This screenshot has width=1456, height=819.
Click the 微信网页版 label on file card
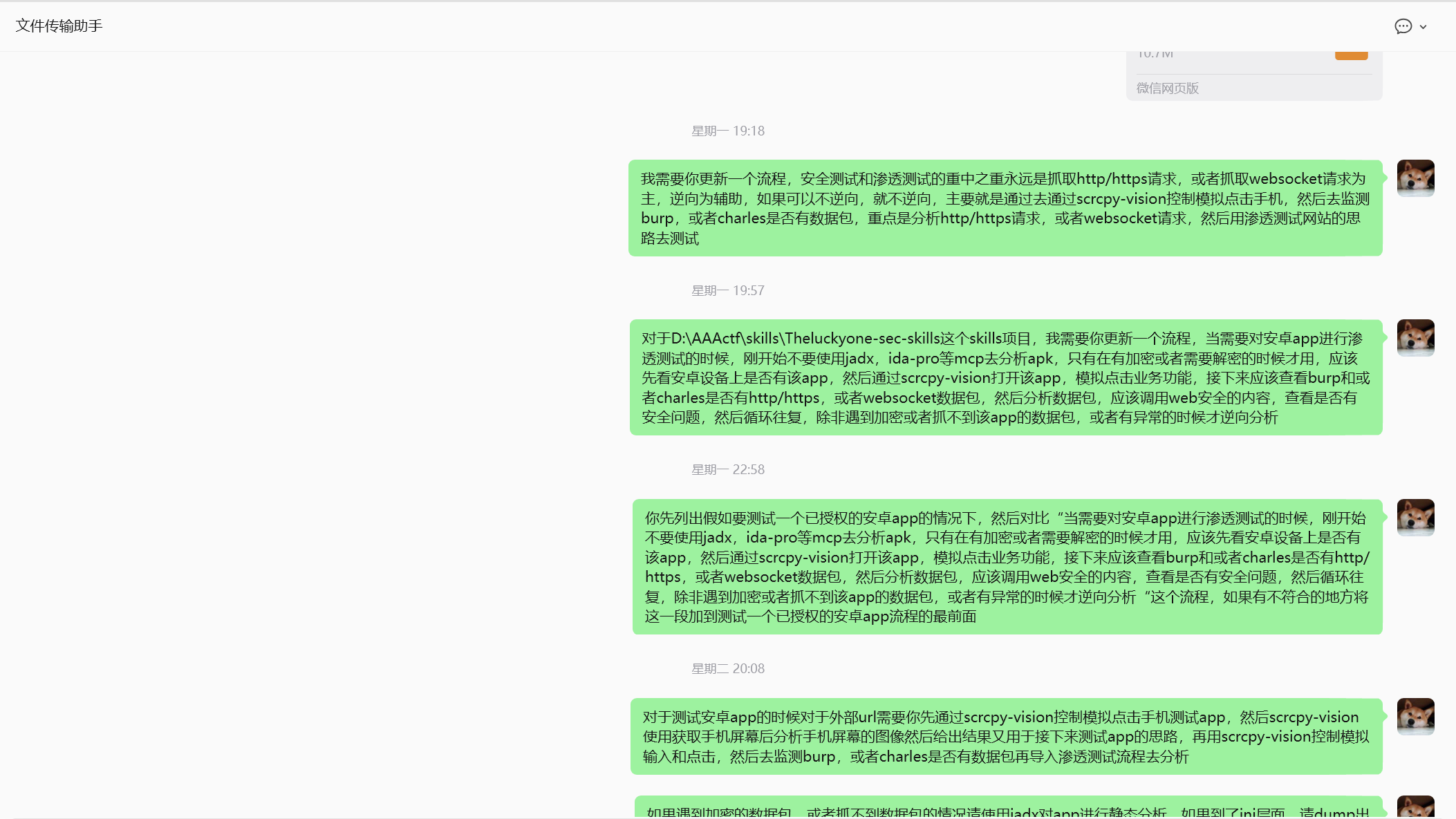point(1168,88)
